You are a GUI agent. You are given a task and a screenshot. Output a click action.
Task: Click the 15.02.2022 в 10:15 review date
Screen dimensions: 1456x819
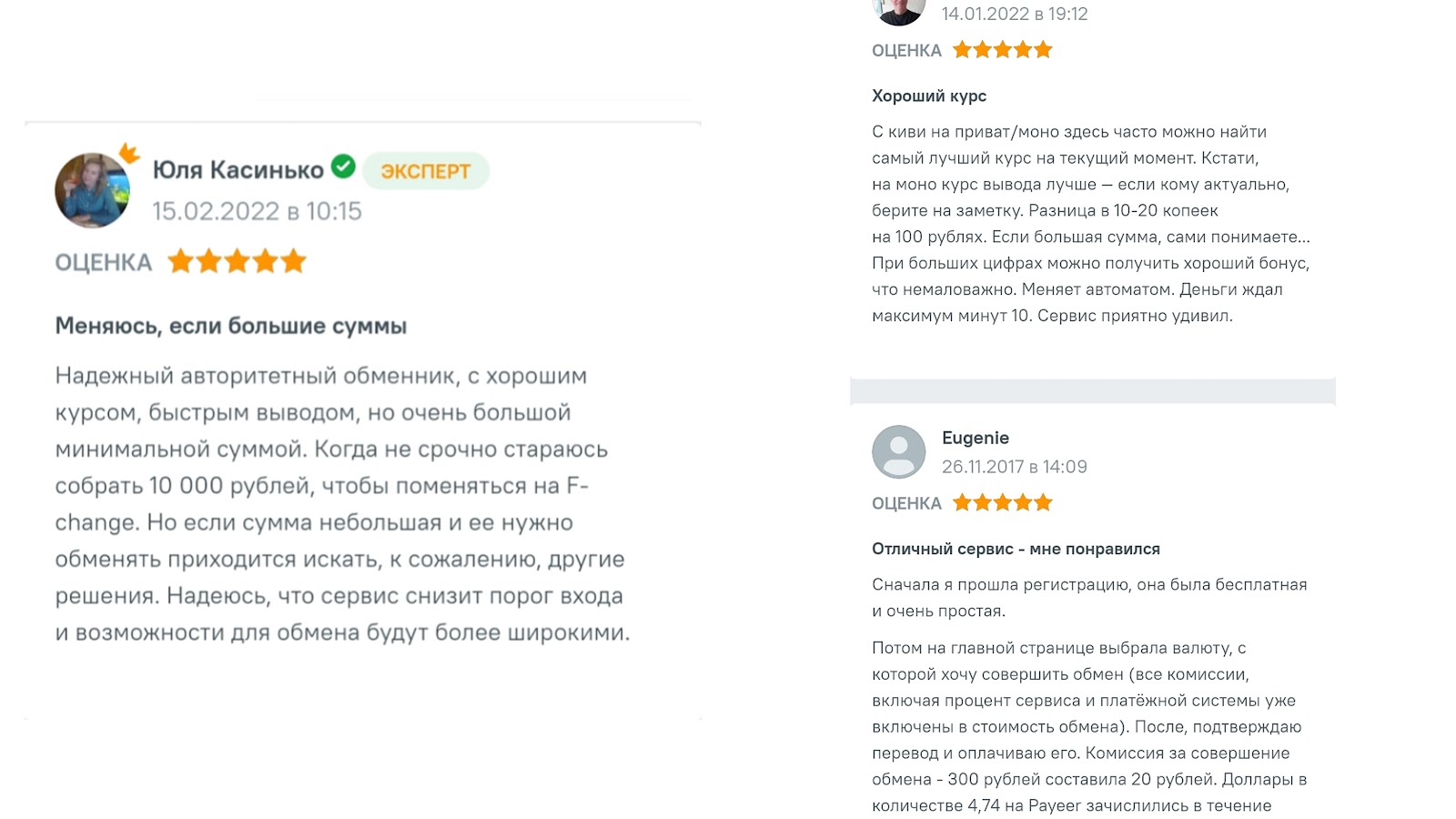(257, 211)
